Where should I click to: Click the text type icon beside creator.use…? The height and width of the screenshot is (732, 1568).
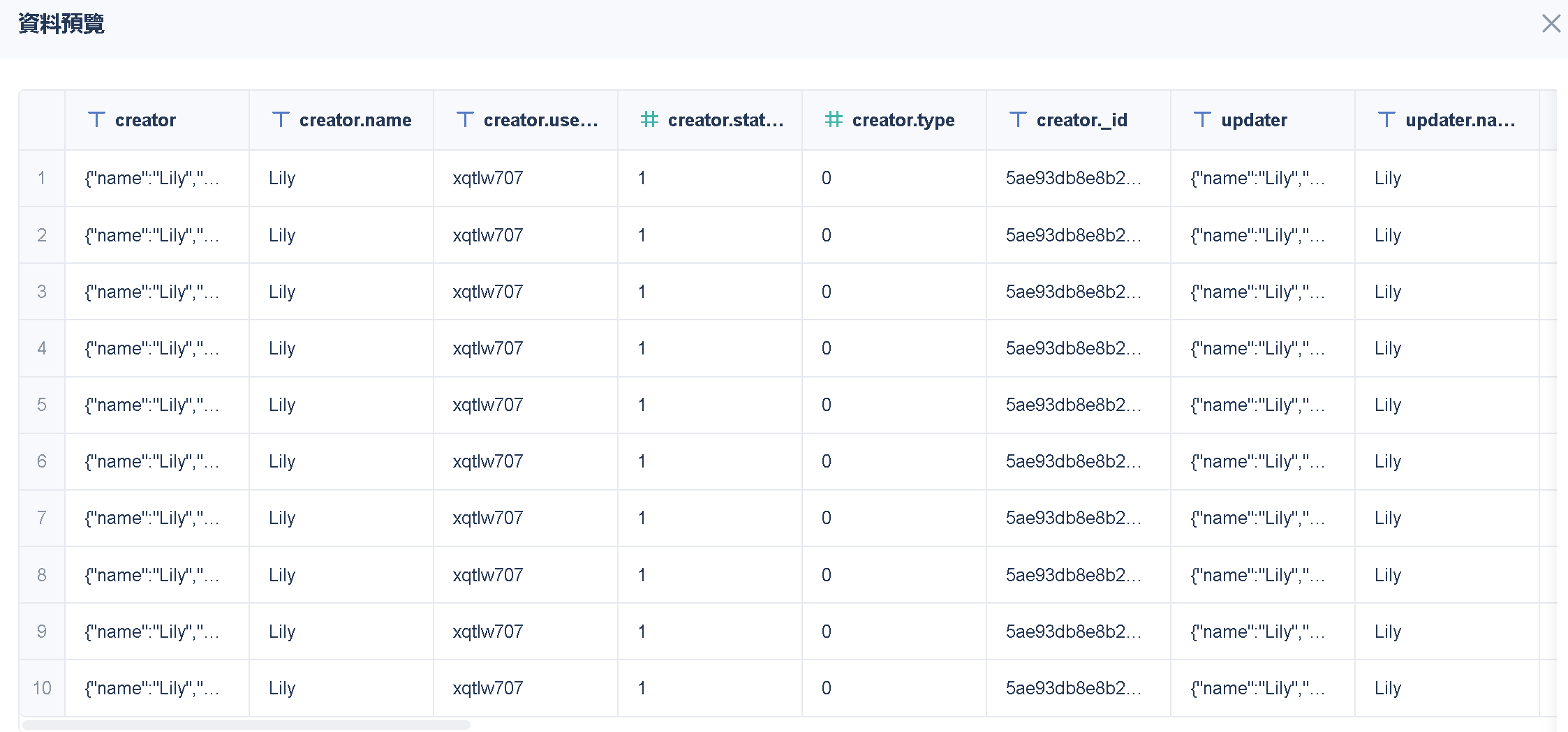(465, 120)
